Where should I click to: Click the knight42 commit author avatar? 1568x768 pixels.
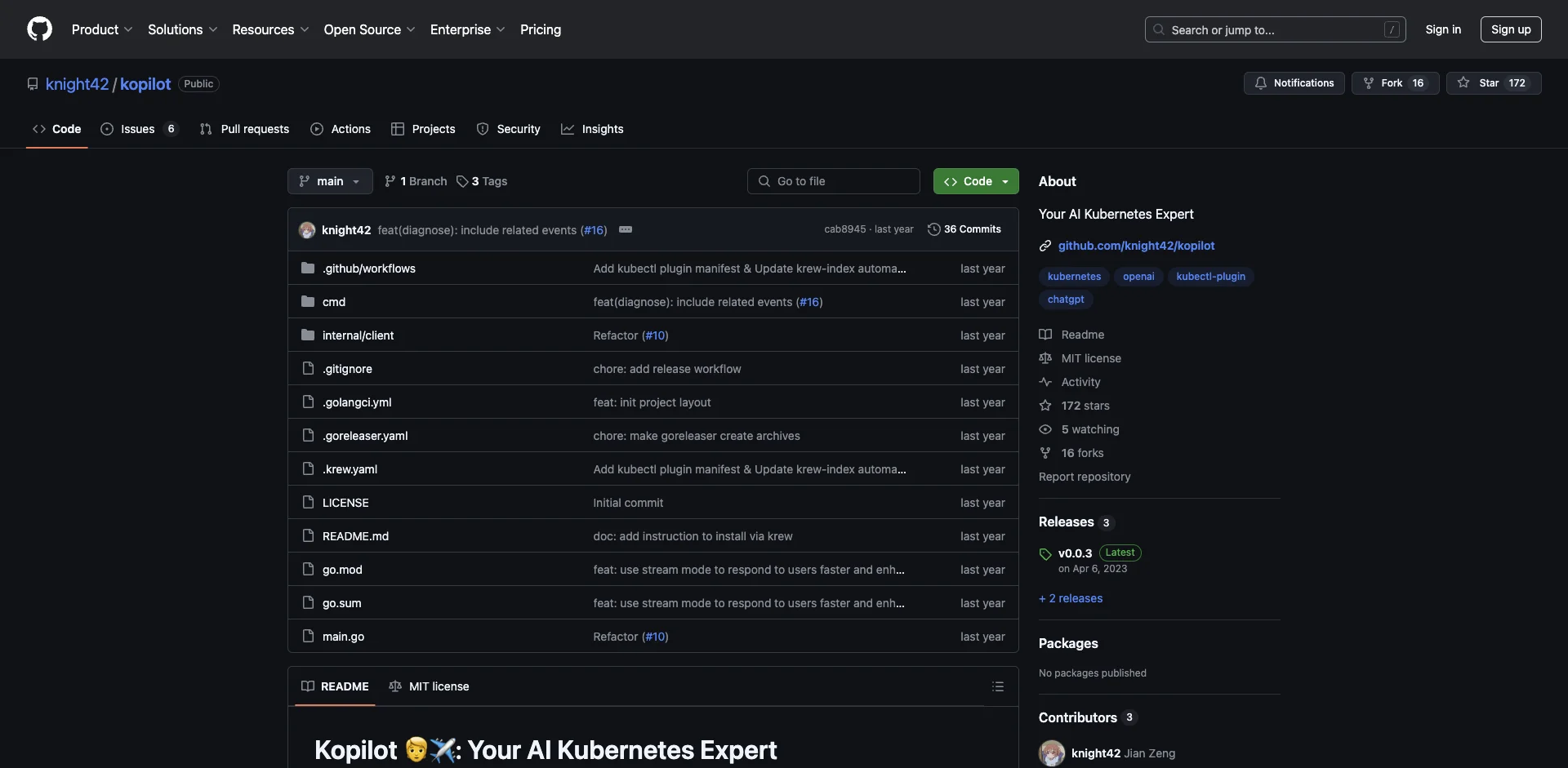[x=307, y=230]
